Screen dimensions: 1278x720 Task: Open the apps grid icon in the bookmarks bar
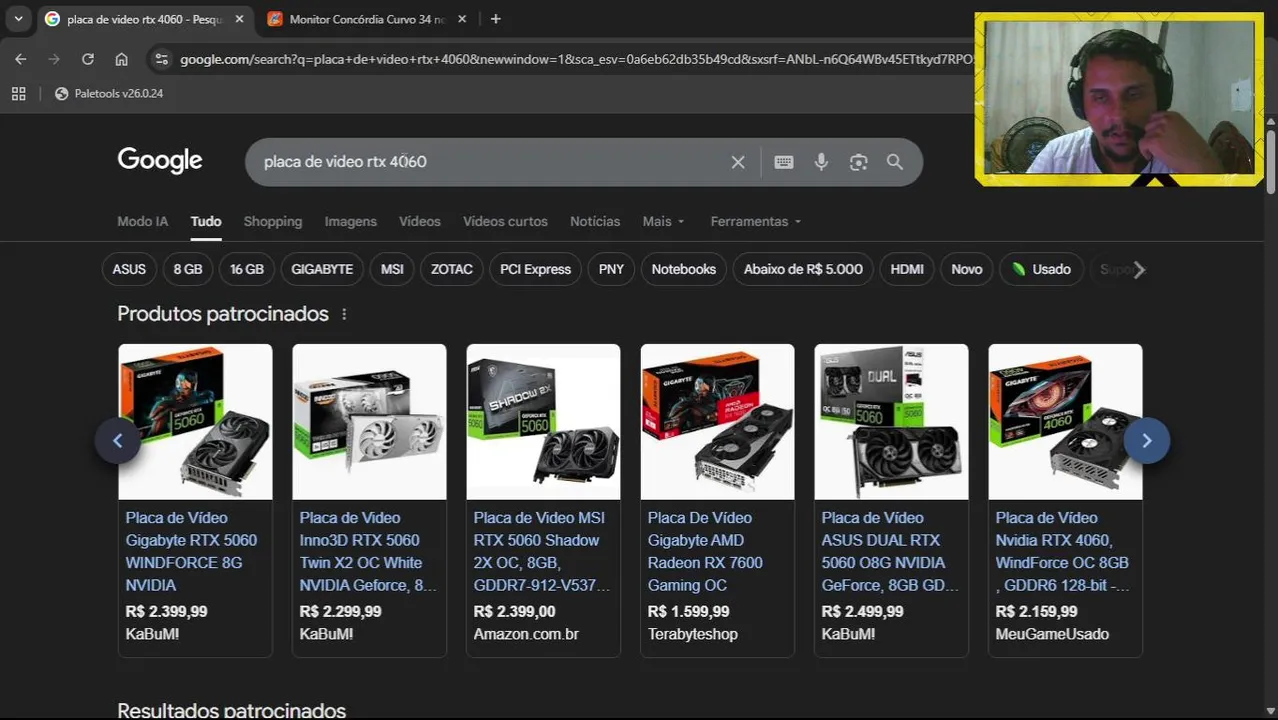[18, 93]
